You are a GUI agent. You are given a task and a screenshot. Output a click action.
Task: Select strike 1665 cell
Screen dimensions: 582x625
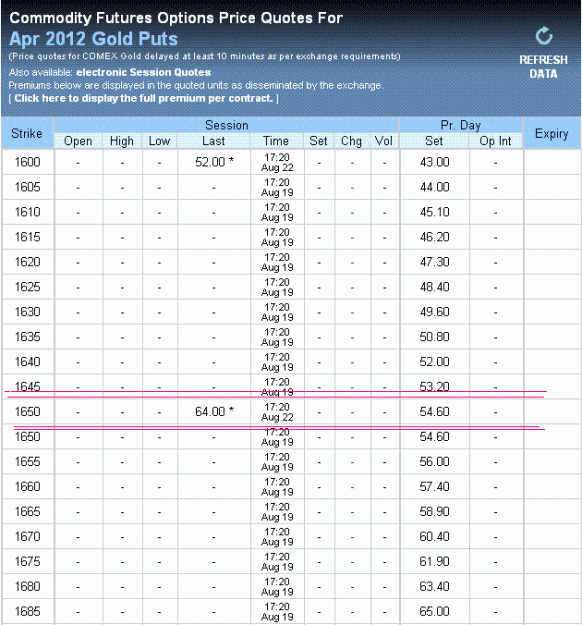[x=28, y=511]
